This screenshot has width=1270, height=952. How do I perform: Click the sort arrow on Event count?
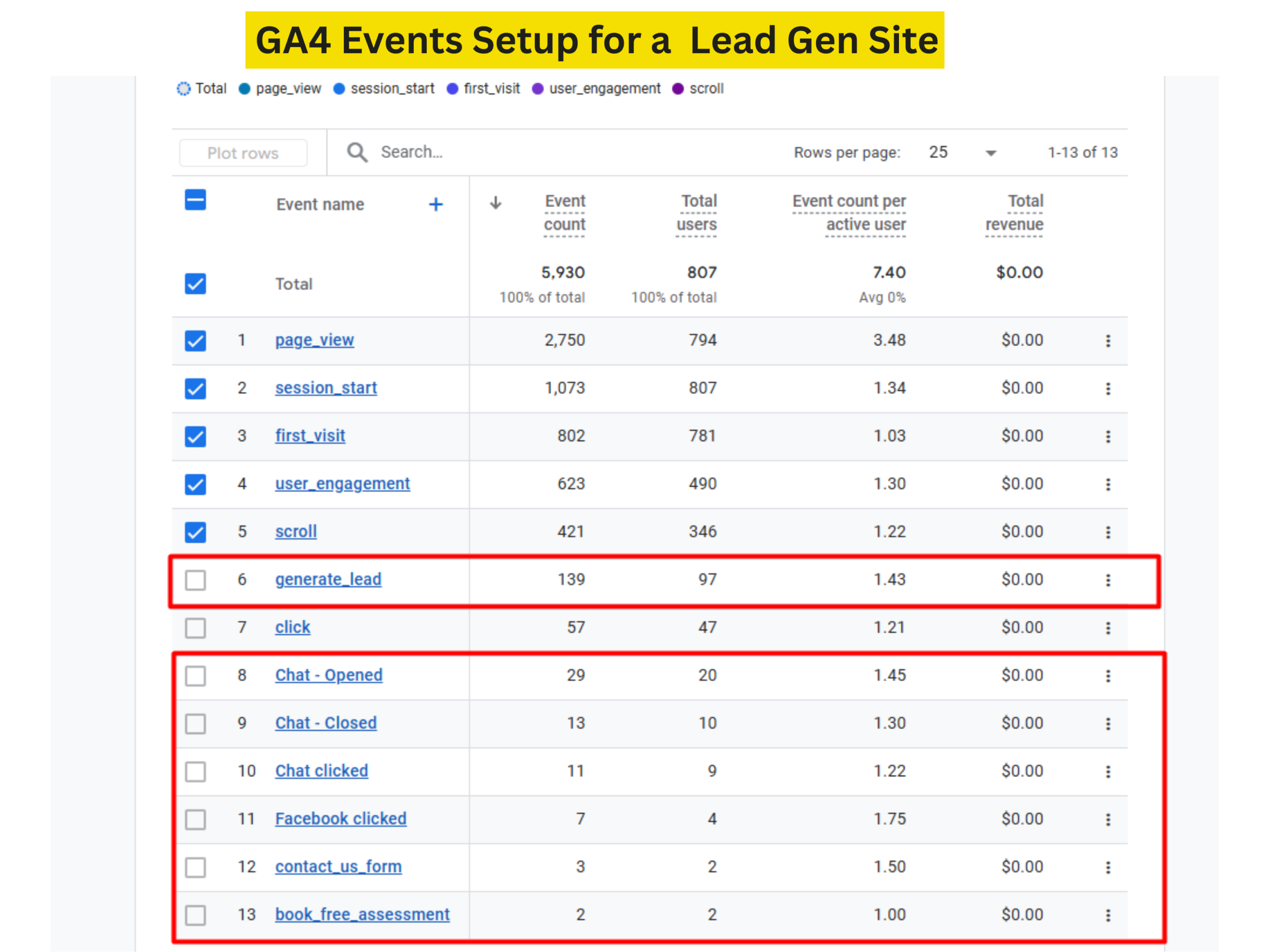coord(496,203)
